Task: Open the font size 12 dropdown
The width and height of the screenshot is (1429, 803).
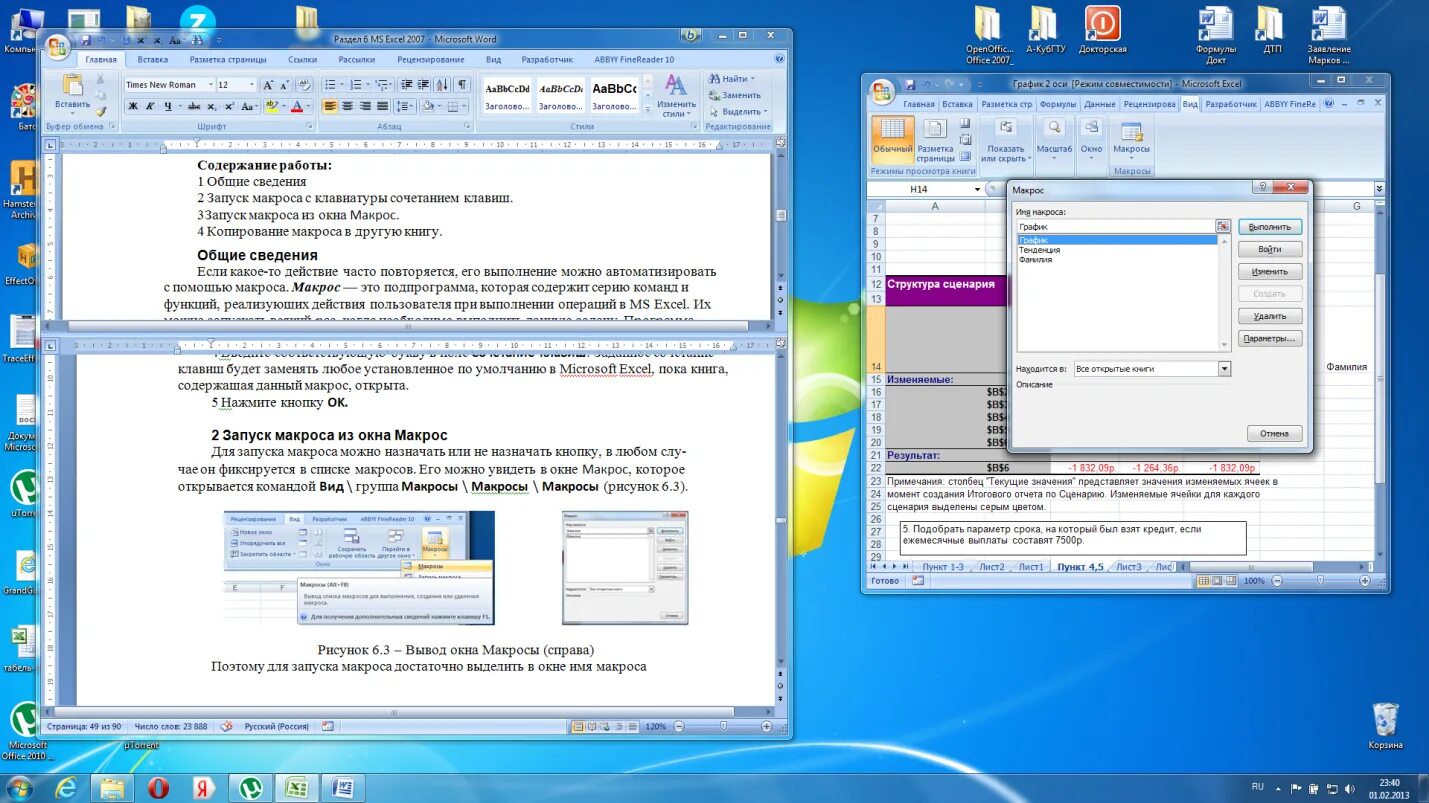Action: pyautogui.click(x=252, y=85)
